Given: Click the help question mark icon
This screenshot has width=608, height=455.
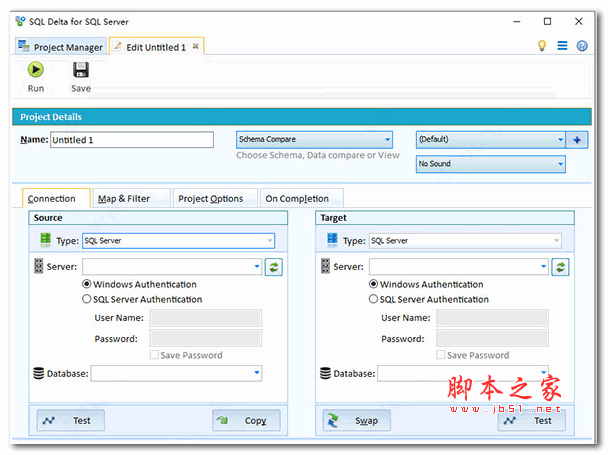Looking at the screenshot, I should click(x=582, y=46).
